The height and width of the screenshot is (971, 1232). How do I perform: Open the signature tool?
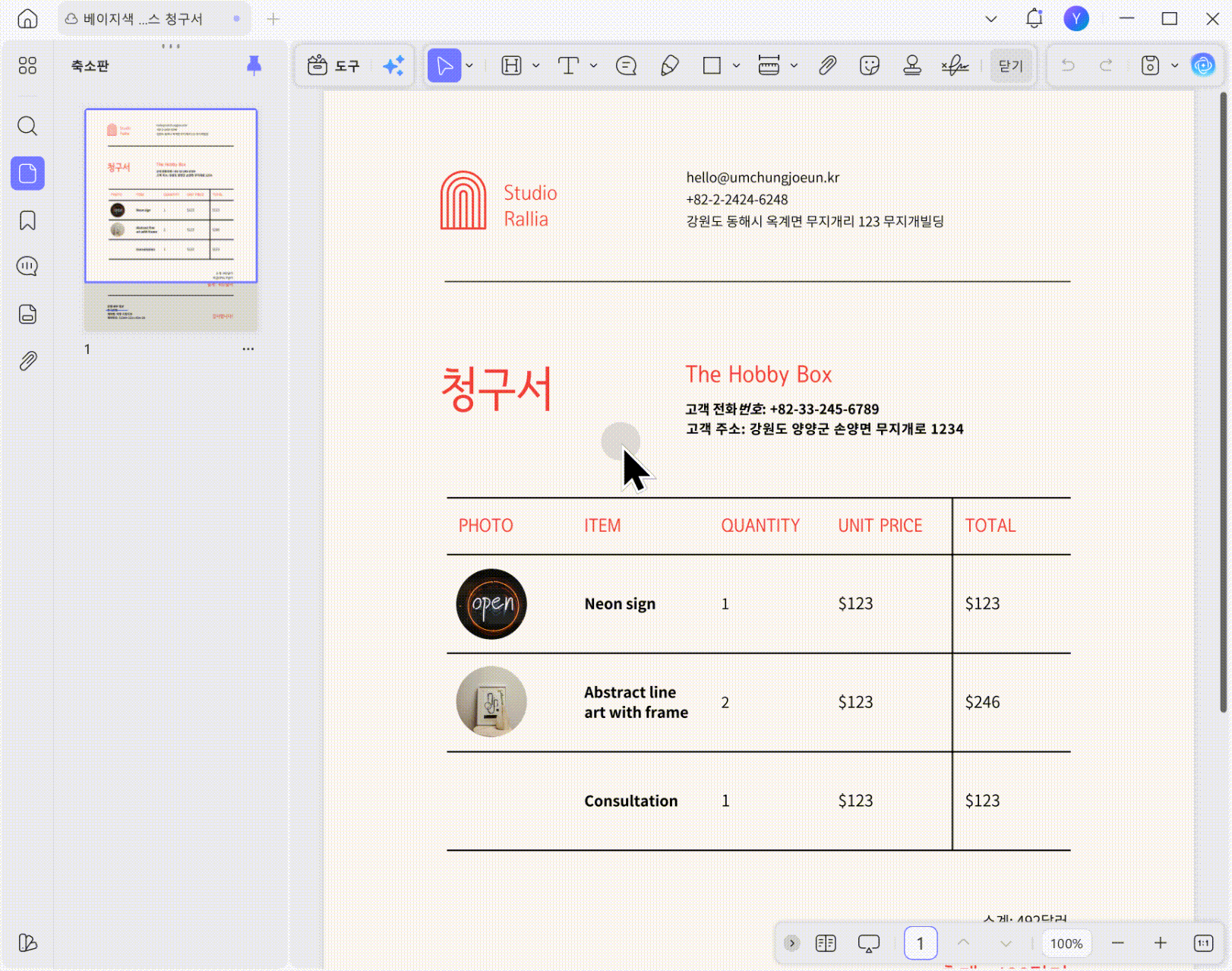point(955,65)
